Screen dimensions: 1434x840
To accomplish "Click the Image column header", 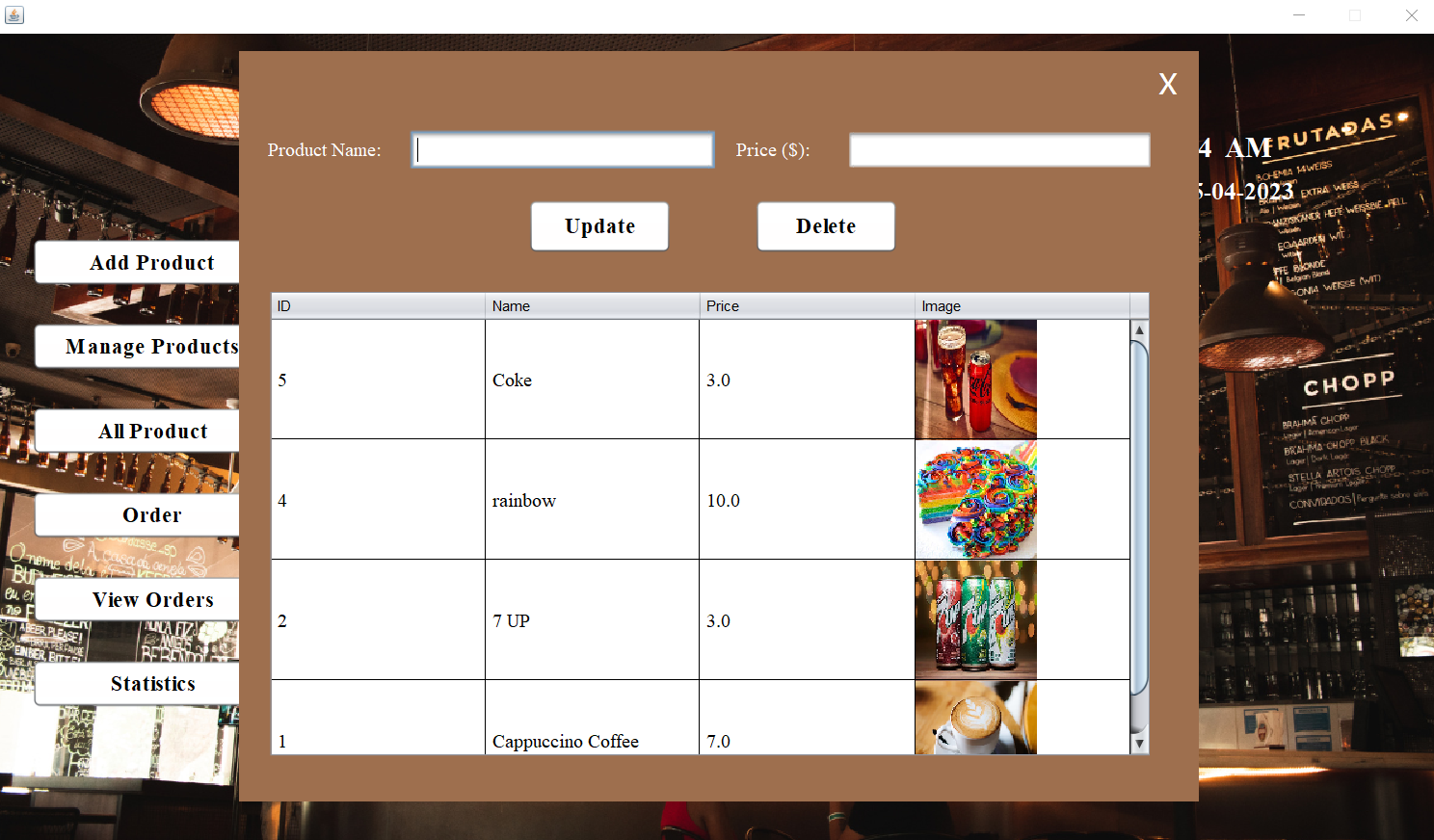I will pos(1022,306).
